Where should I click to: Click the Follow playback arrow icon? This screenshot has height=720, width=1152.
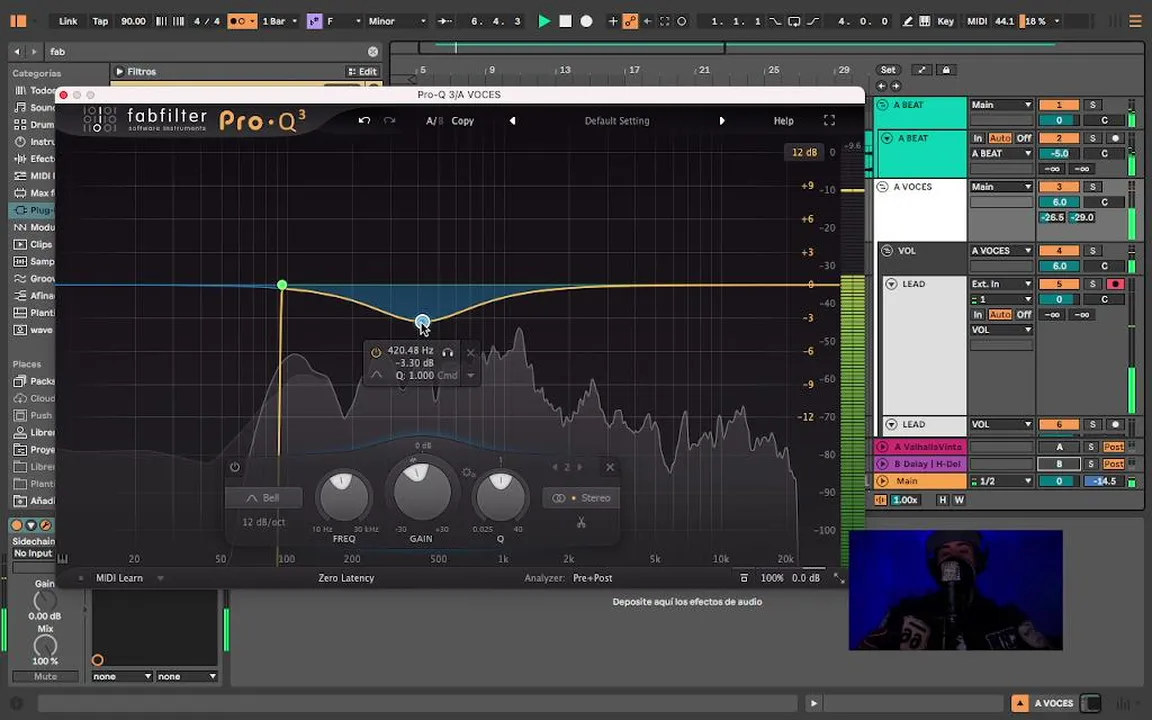tap(445, 21)
